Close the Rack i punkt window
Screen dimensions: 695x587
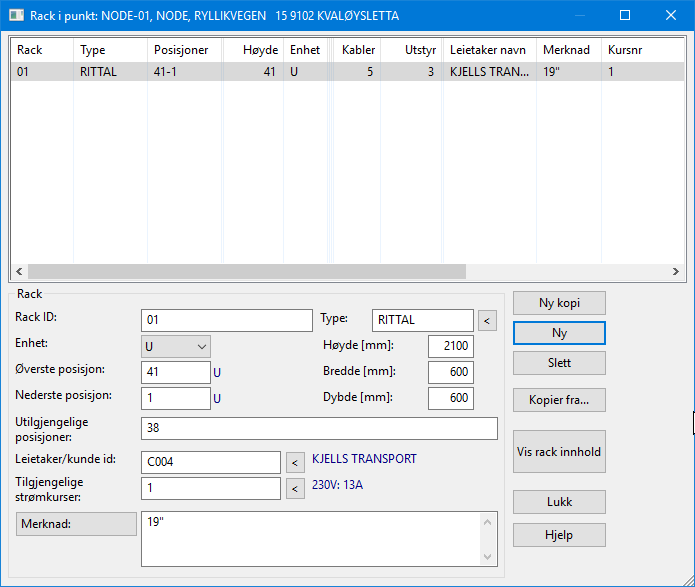click(671, 16)
